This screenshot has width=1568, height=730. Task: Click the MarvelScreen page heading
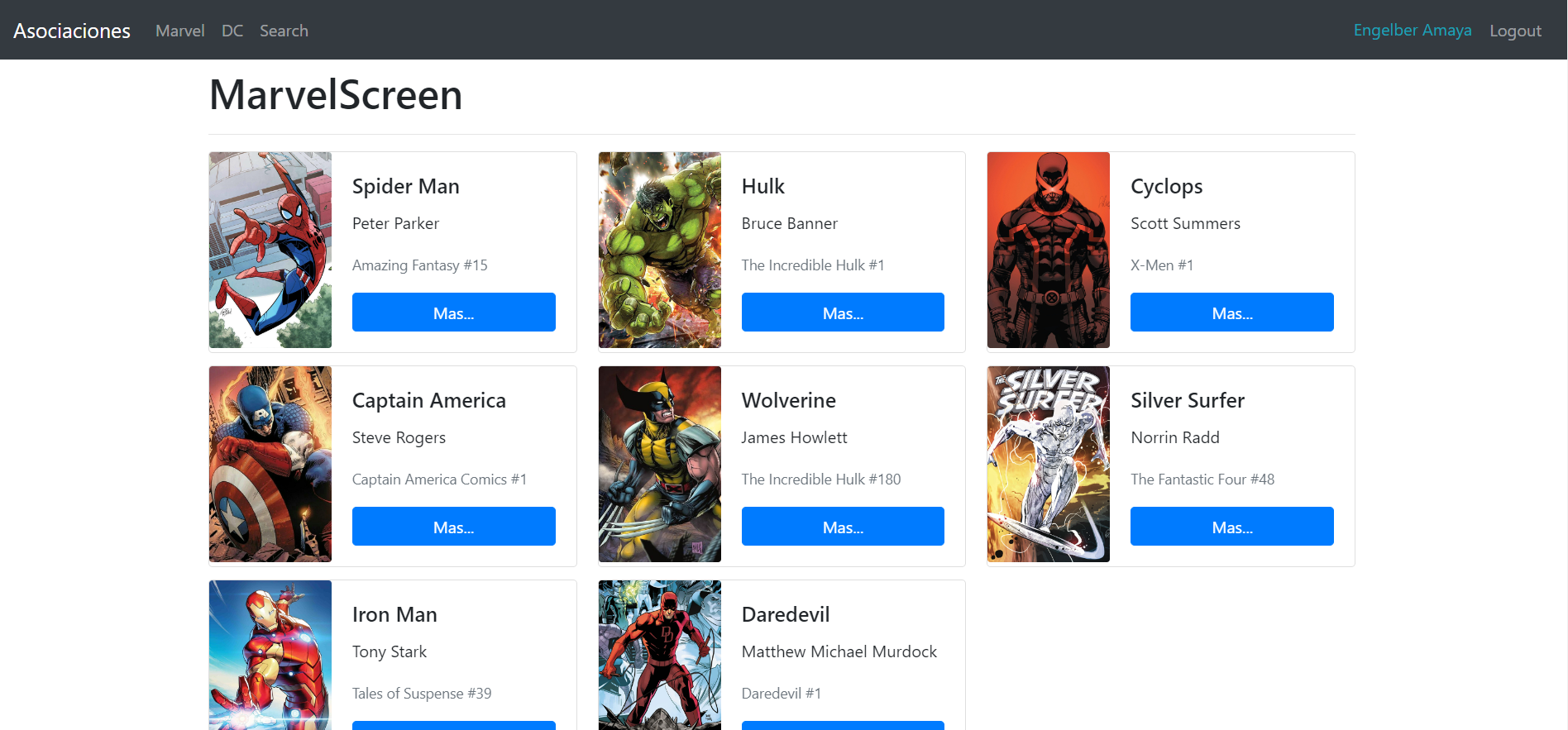coord(336,94)
